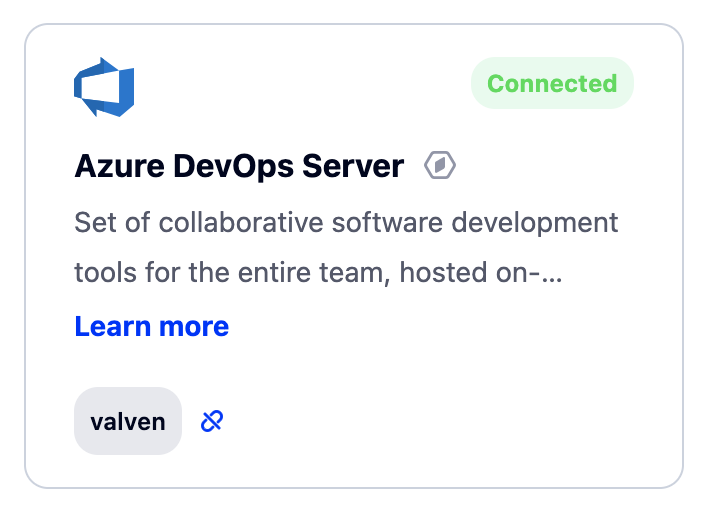Select the valven connection tag

(128, 421)
